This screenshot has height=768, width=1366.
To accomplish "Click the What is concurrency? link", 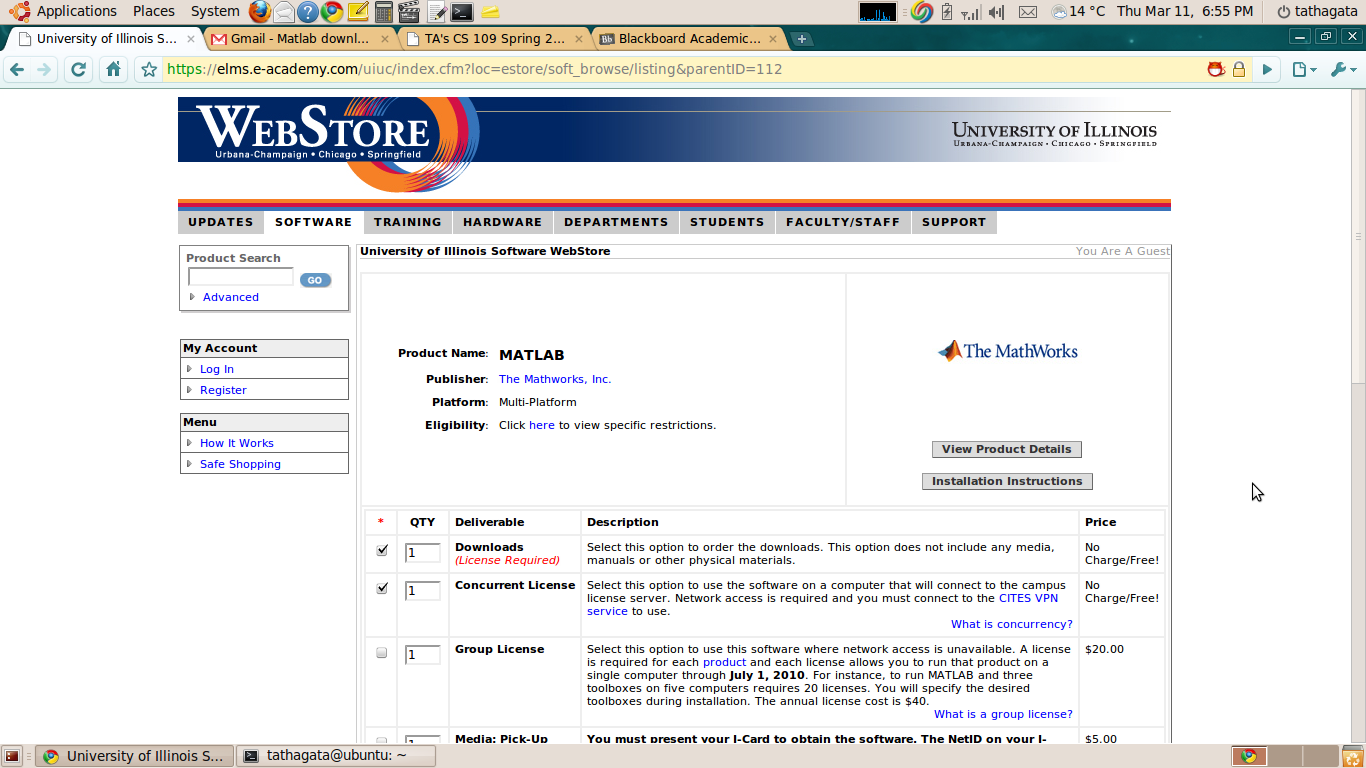I will point(1012,624).
